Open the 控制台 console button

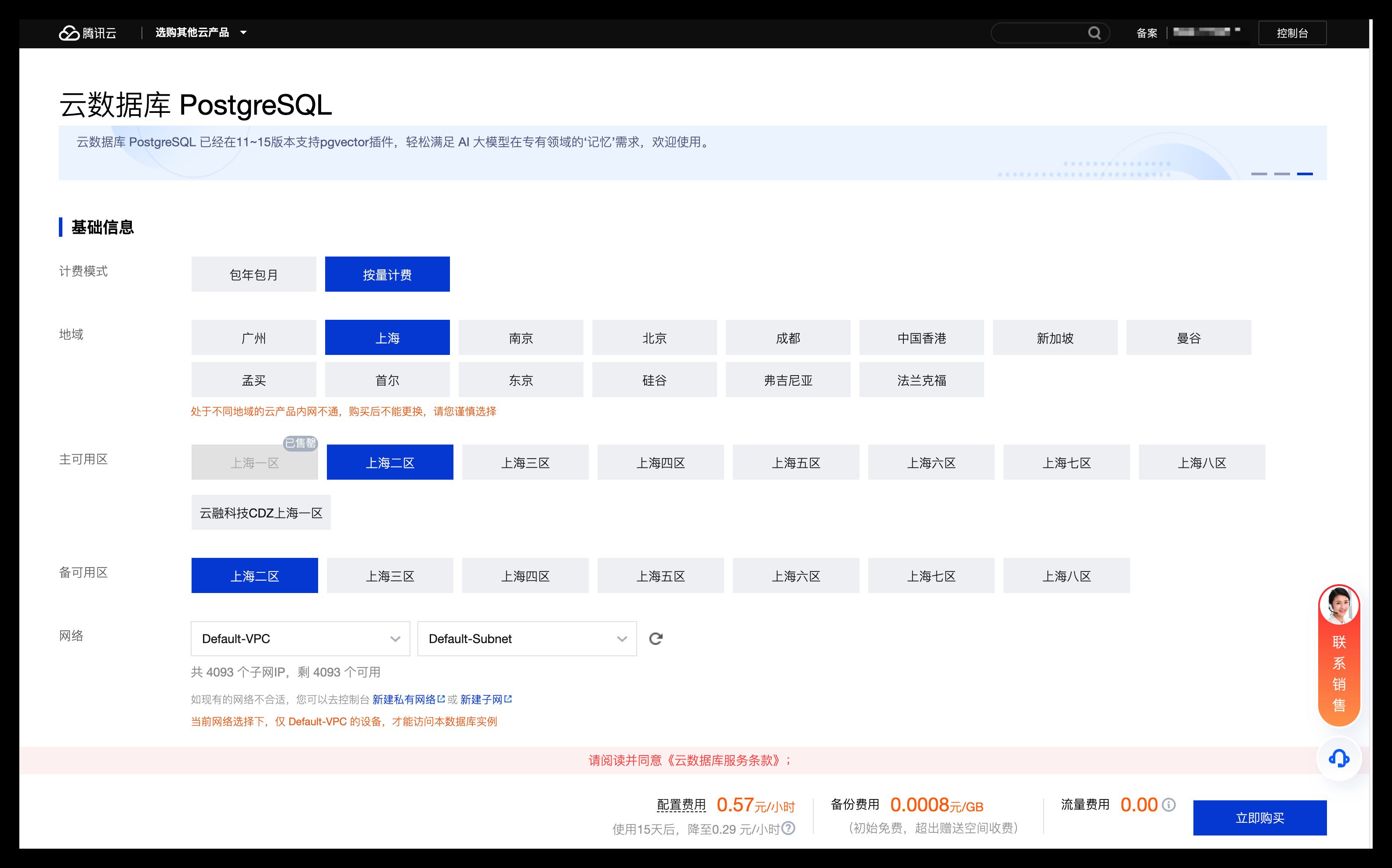pyautogui.click(x=1292, y=33)
